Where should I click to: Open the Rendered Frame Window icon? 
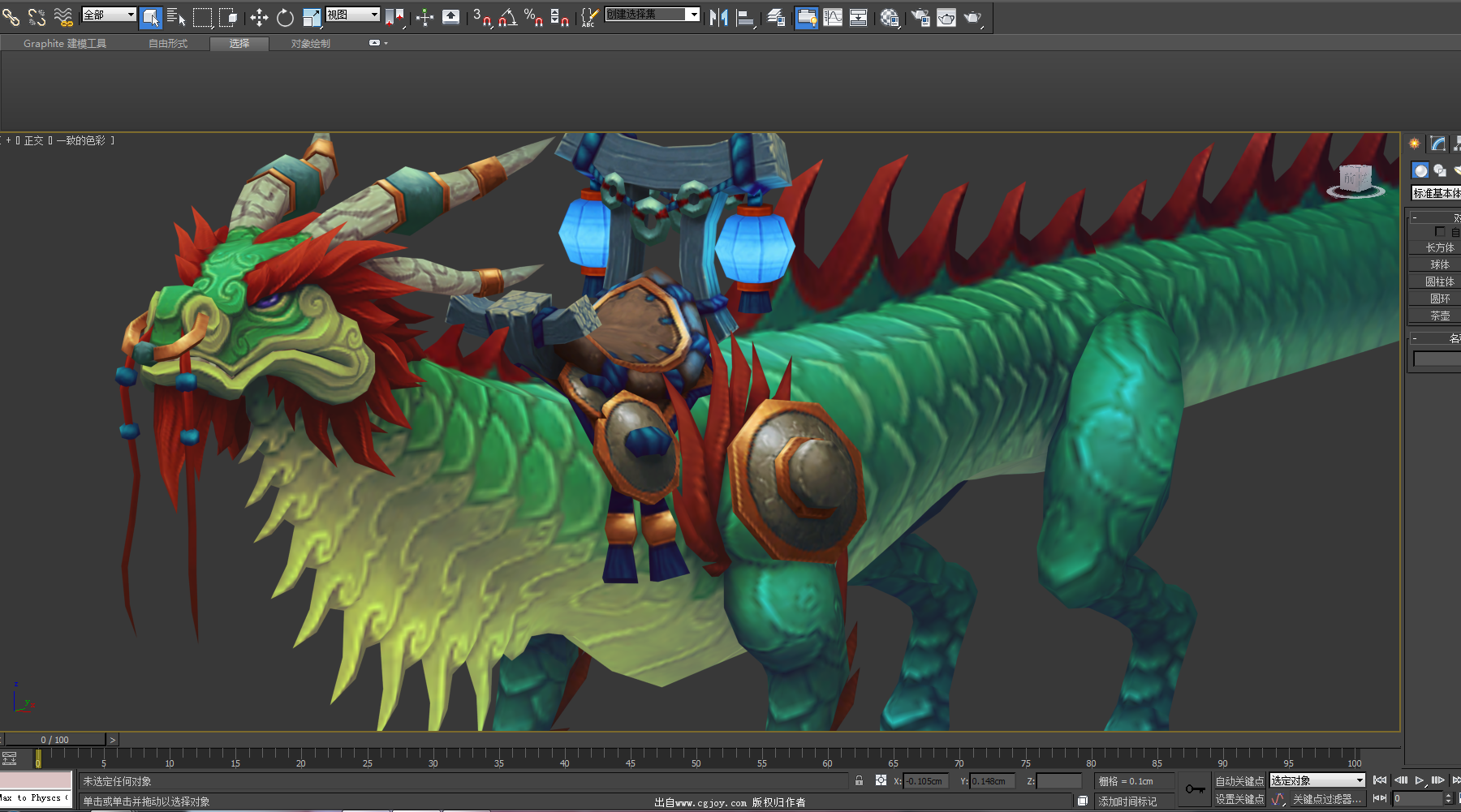(x=946, y=17)
